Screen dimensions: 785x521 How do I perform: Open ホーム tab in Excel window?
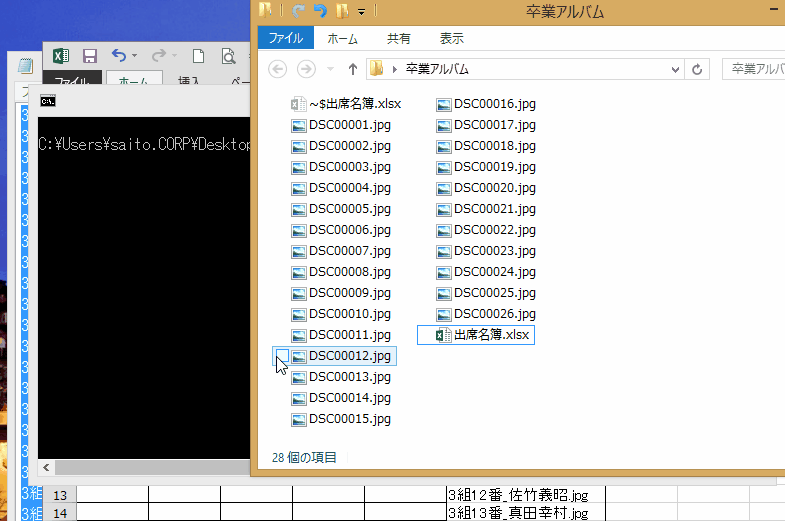pyautogui.click(x=134, y=79)
